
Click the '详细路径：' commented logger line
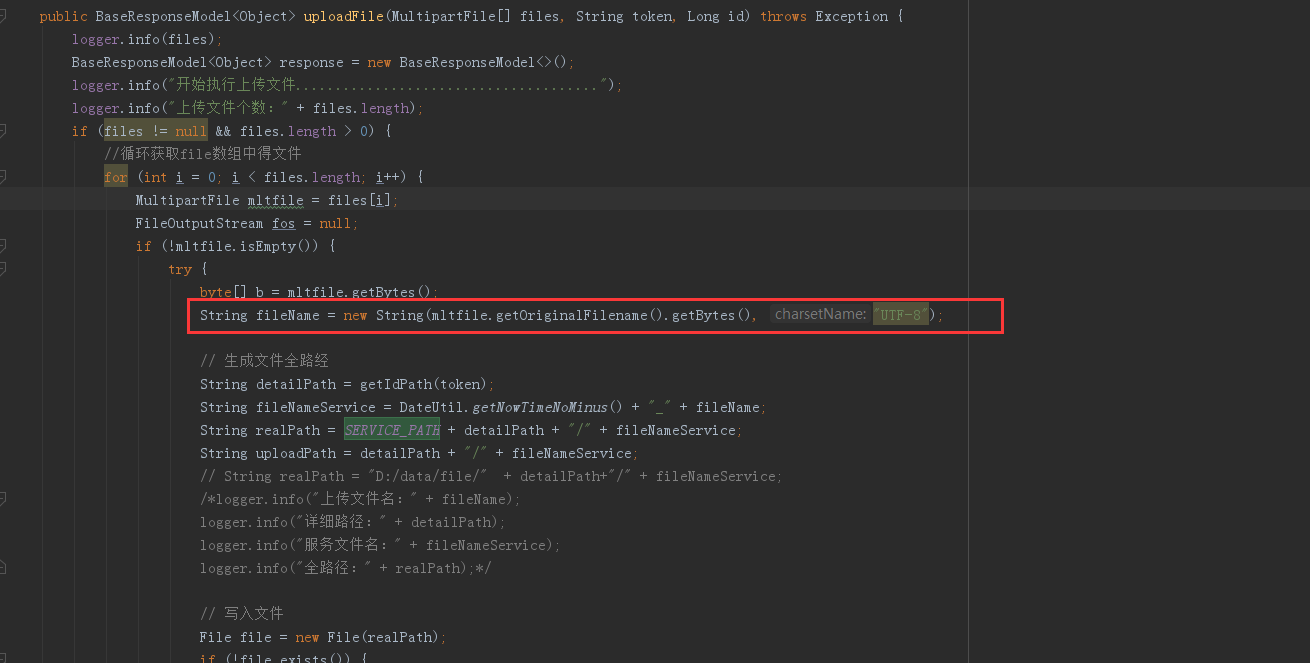pos(352,522)
